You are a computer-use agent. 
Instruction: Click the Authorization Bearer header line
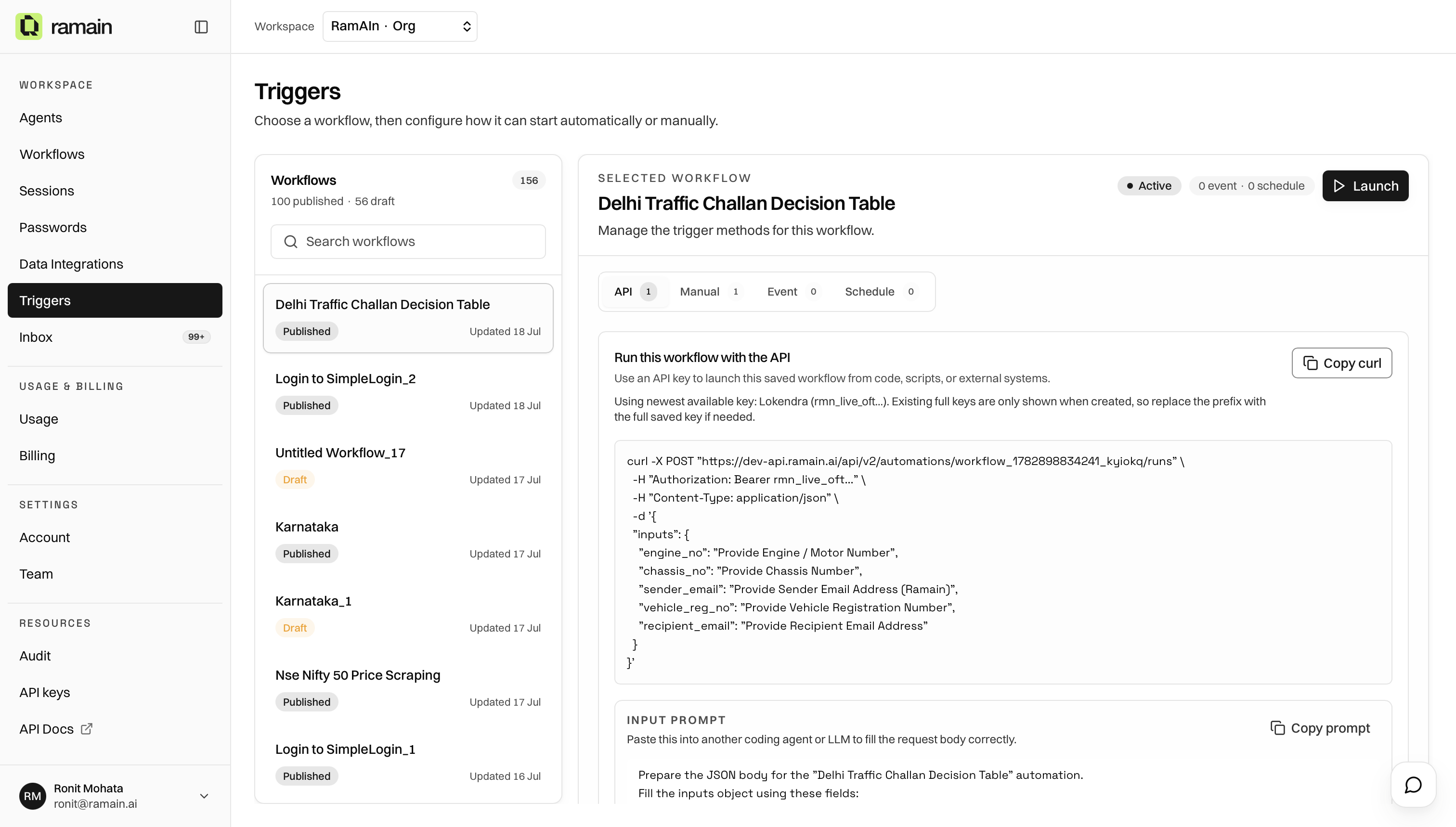(749, 479)
